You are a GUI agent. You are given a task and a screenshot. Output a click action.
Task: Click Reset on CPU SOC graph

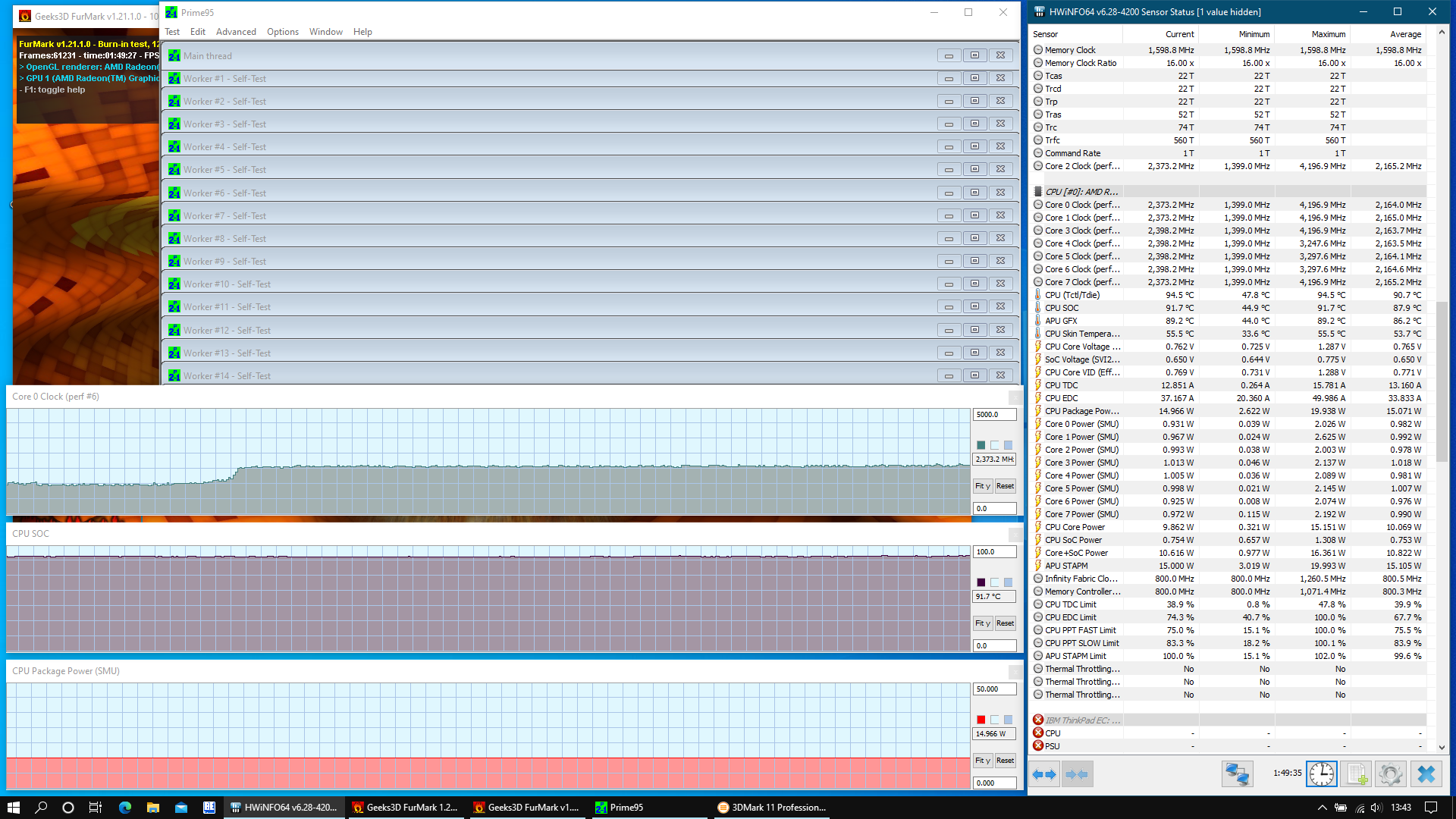tap(1005, 623)
